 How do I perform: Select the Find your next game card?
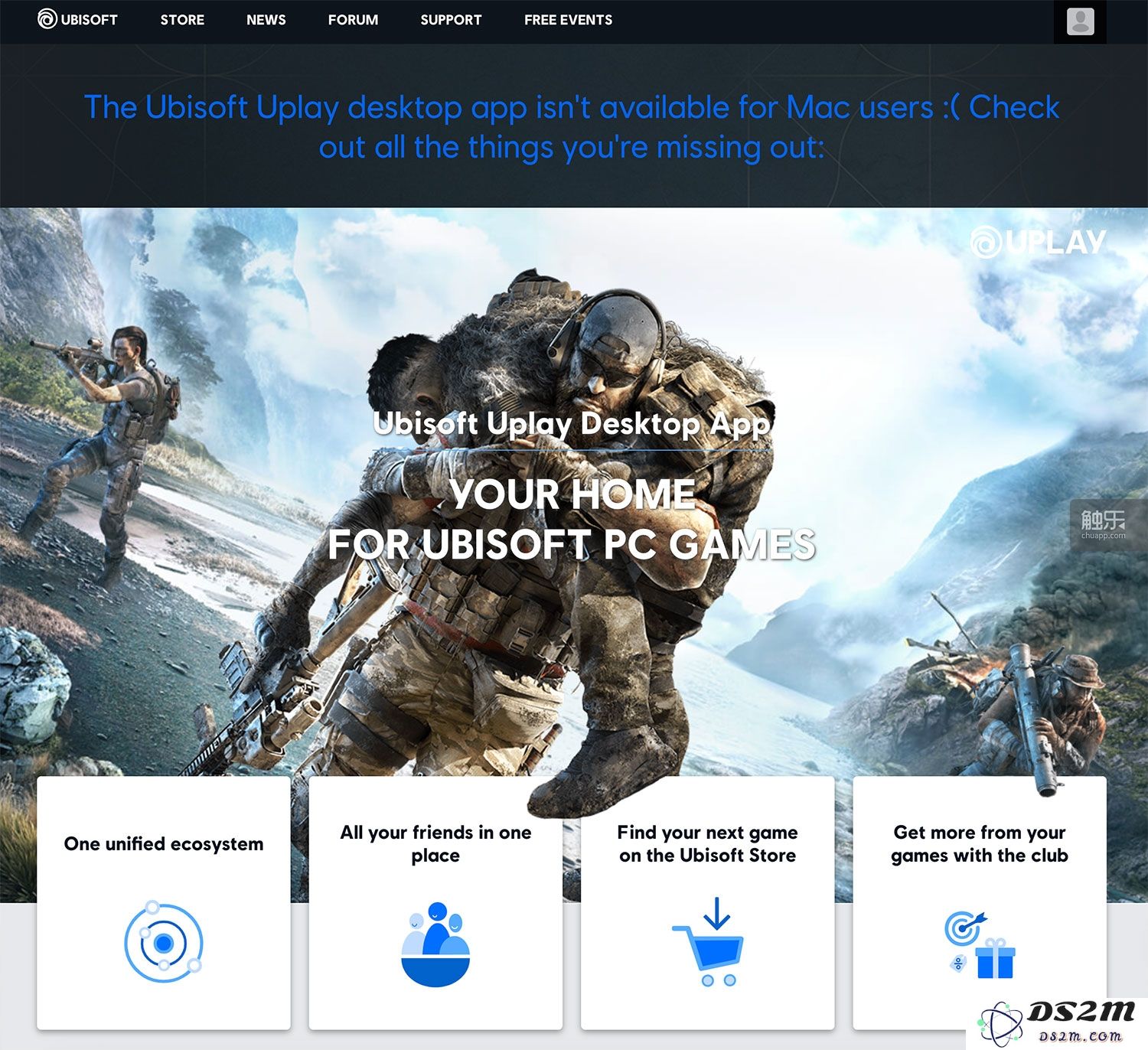click(x=708, y=903)
